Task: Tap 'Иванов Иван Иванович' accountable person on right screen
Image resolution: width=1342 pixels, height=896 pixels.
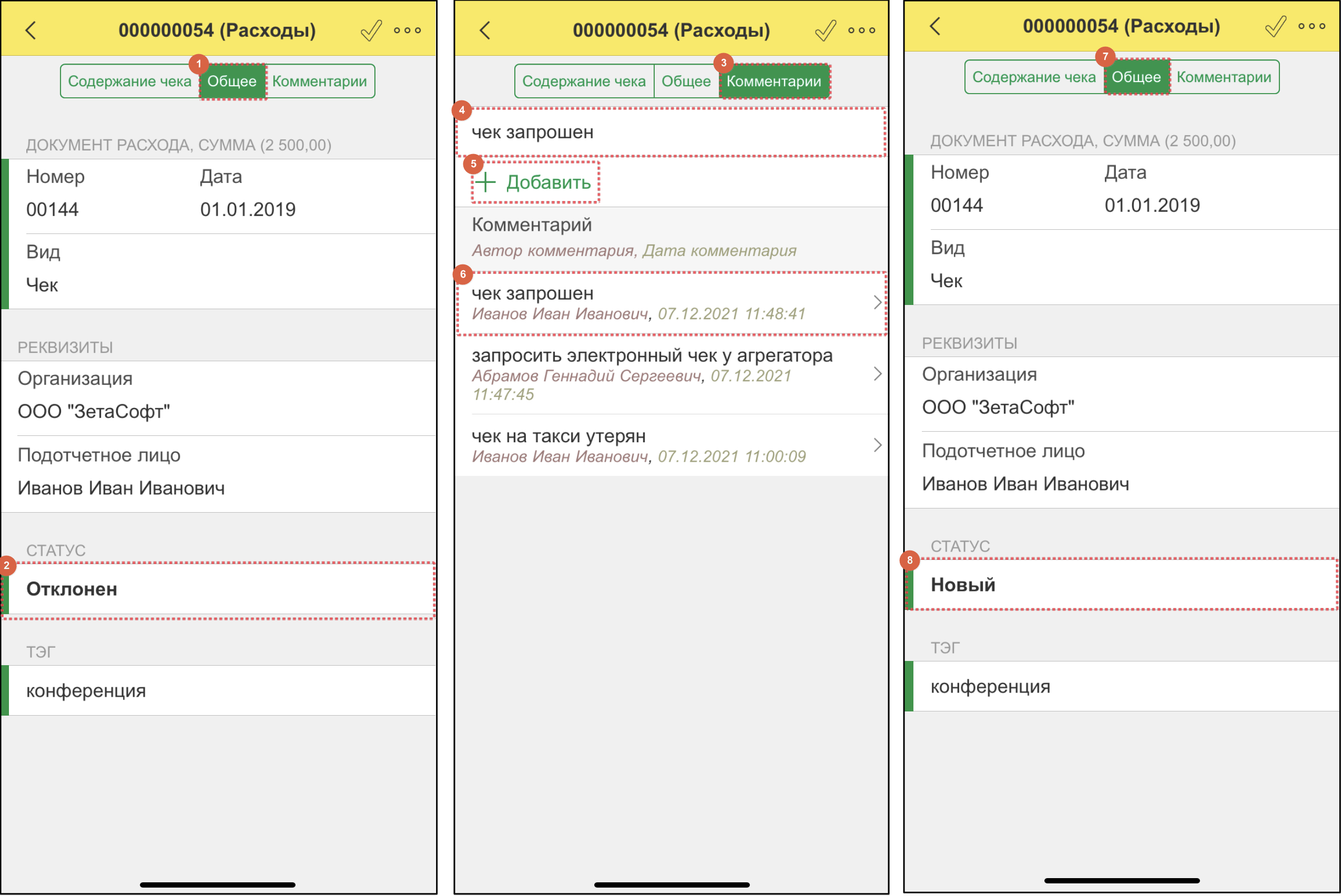Action: click(1026, 485)
